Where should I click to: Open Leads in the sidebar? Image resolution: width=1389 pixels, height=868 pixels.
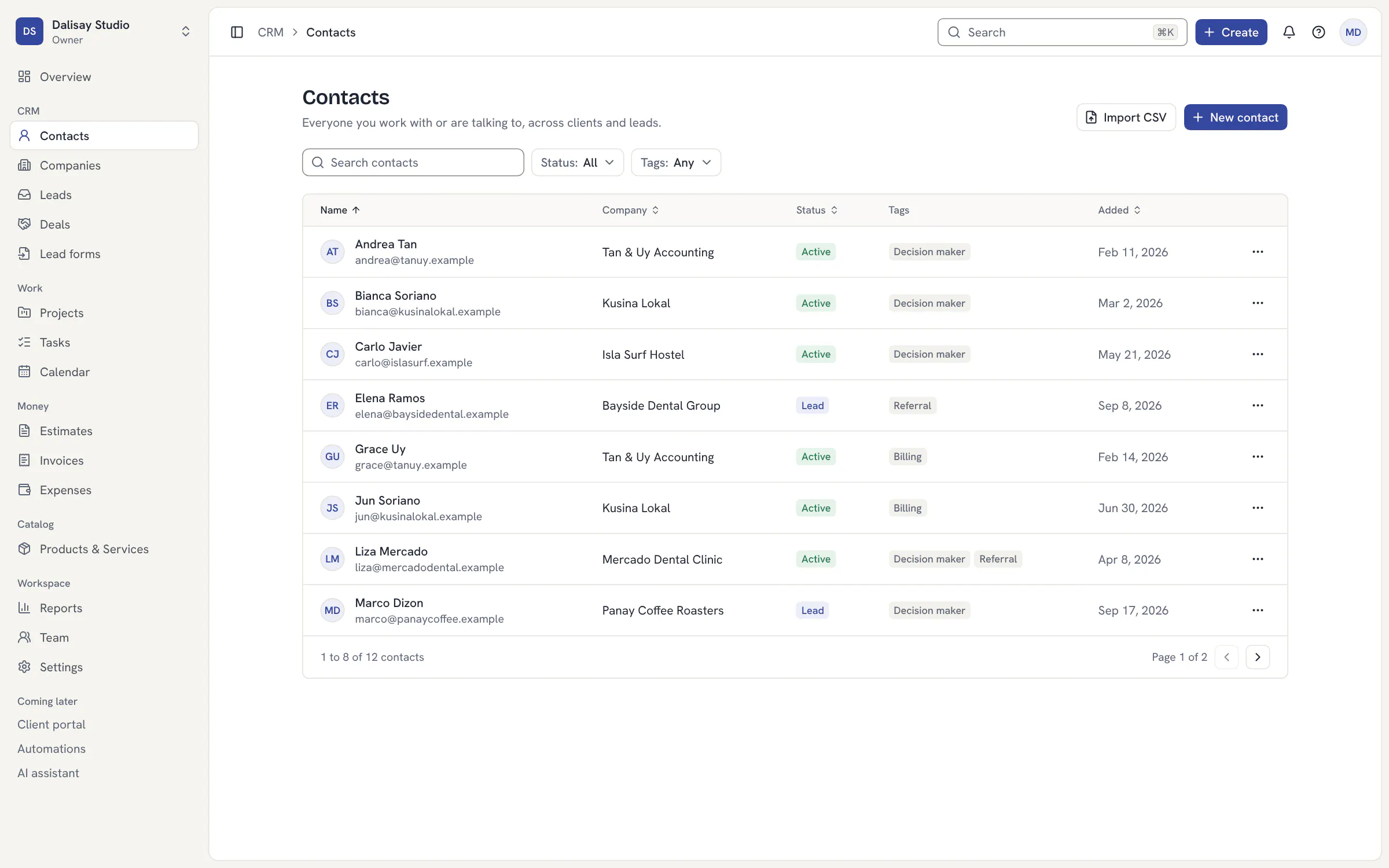click(104, 195)
